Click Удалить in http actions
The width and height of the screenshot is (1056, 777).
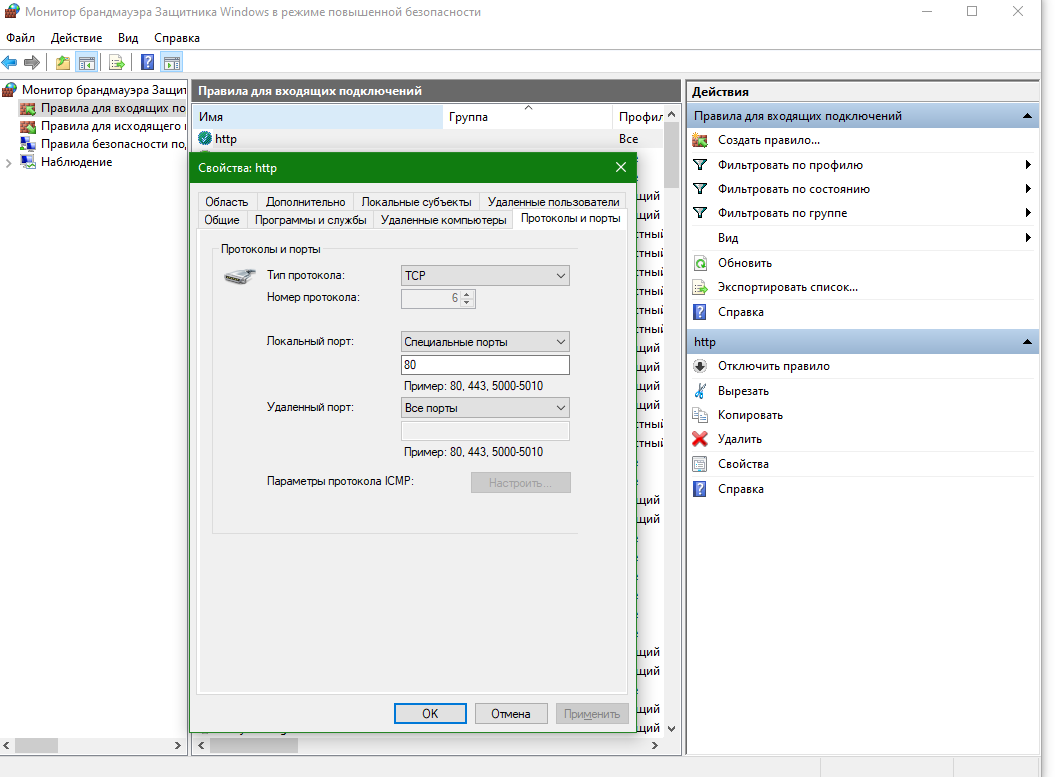coord(739,439)
